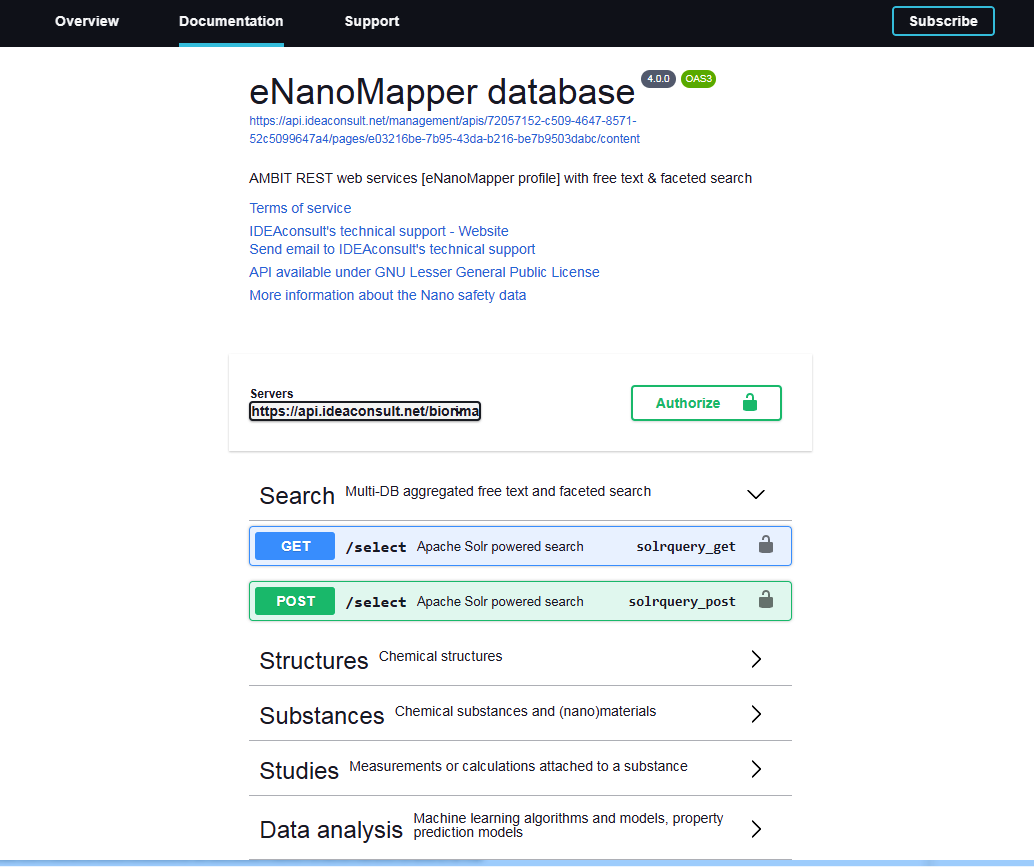Click the green Authorize button

(706, 403)
